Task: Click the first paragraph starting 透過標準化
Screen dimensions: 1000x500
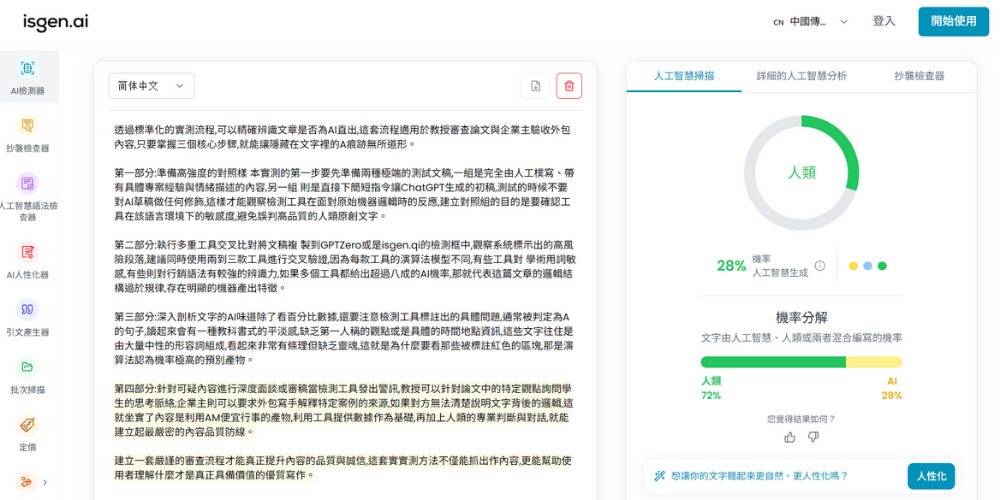Action: click(x=343, y=136)
